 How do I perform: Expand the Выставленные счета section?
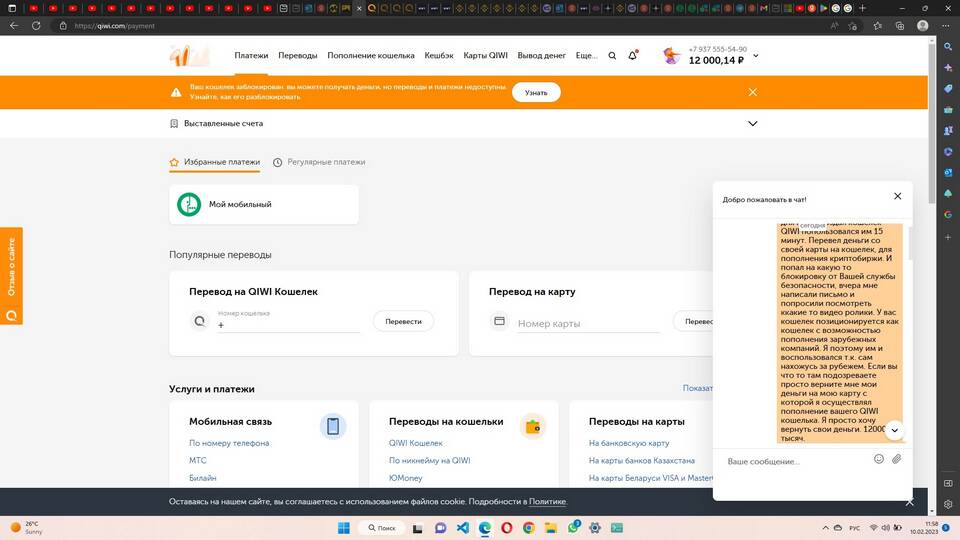pos(752,123)
